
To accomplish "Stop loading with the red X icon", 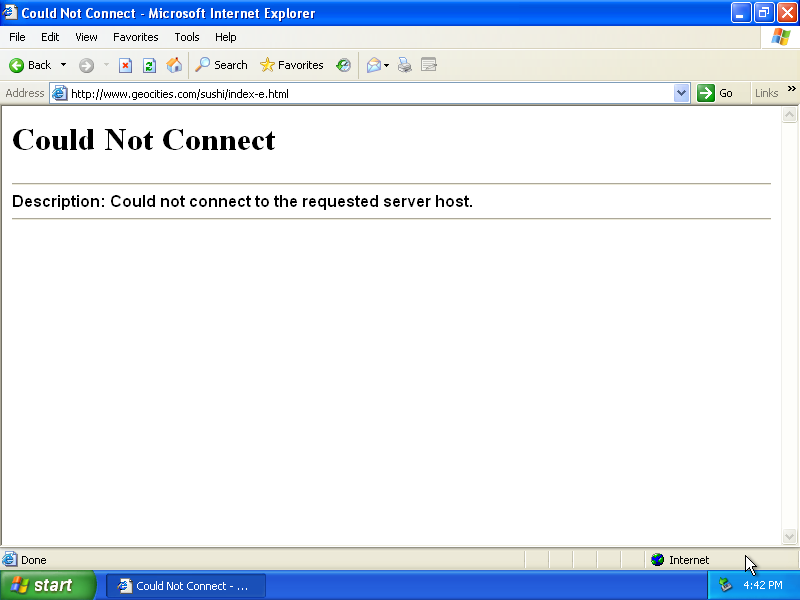I will [x=126, y=65].
